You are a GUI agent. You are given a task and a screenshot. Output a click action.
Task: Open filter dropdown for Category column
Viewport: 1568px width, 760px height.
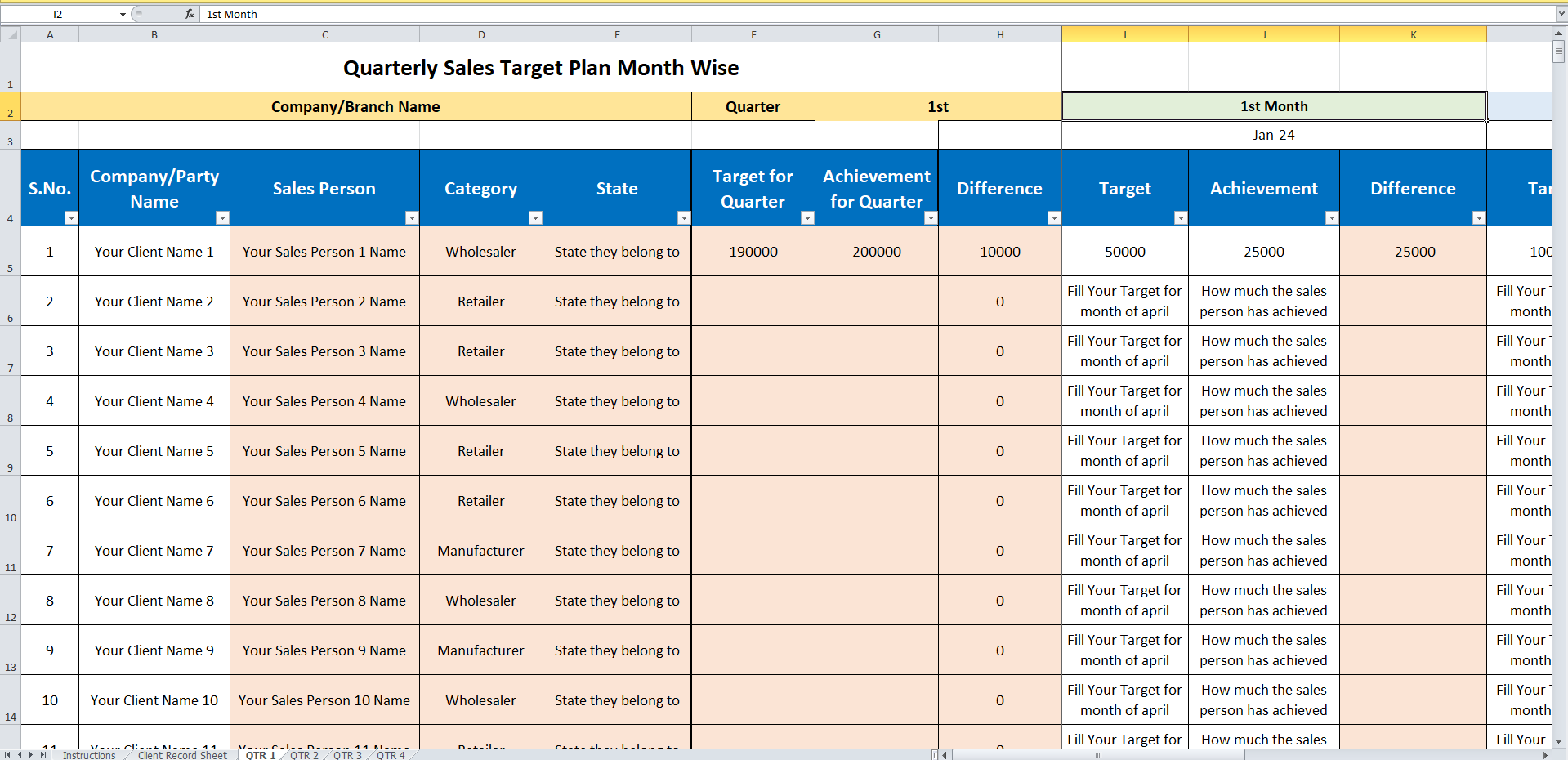tap(535, 217)
